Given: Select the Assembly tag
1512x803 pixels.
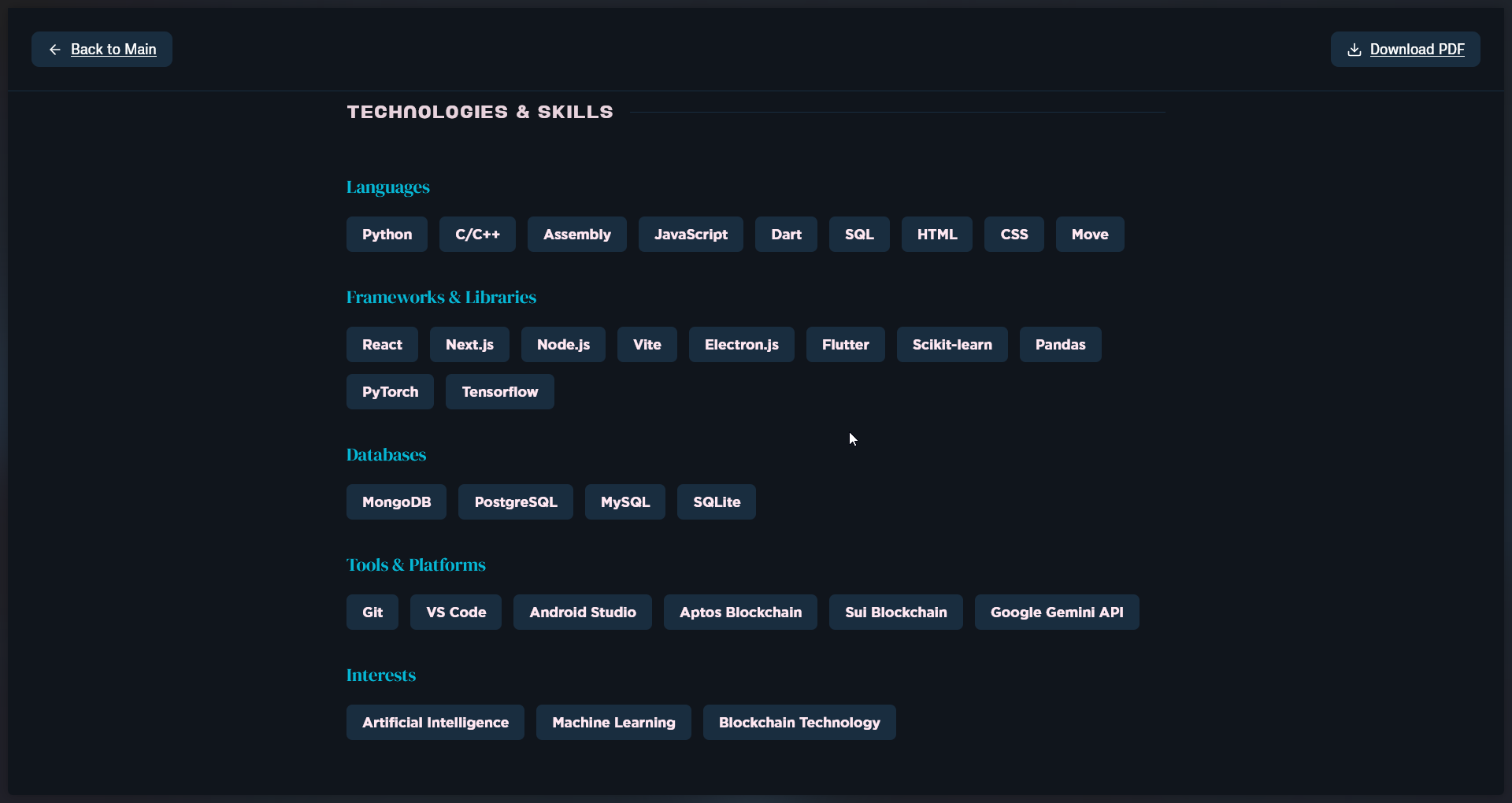Looking at the screenshot, I should click(x=577, y=235).
